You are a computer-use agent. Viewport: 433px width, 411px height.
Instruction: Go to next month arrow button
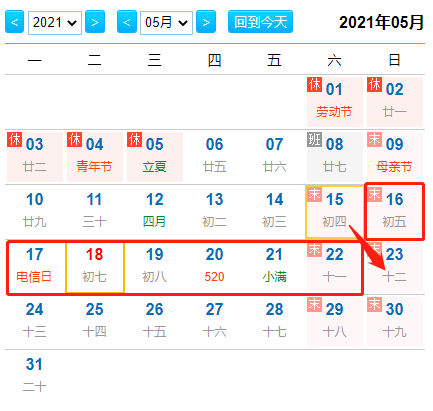coord(206,22)
